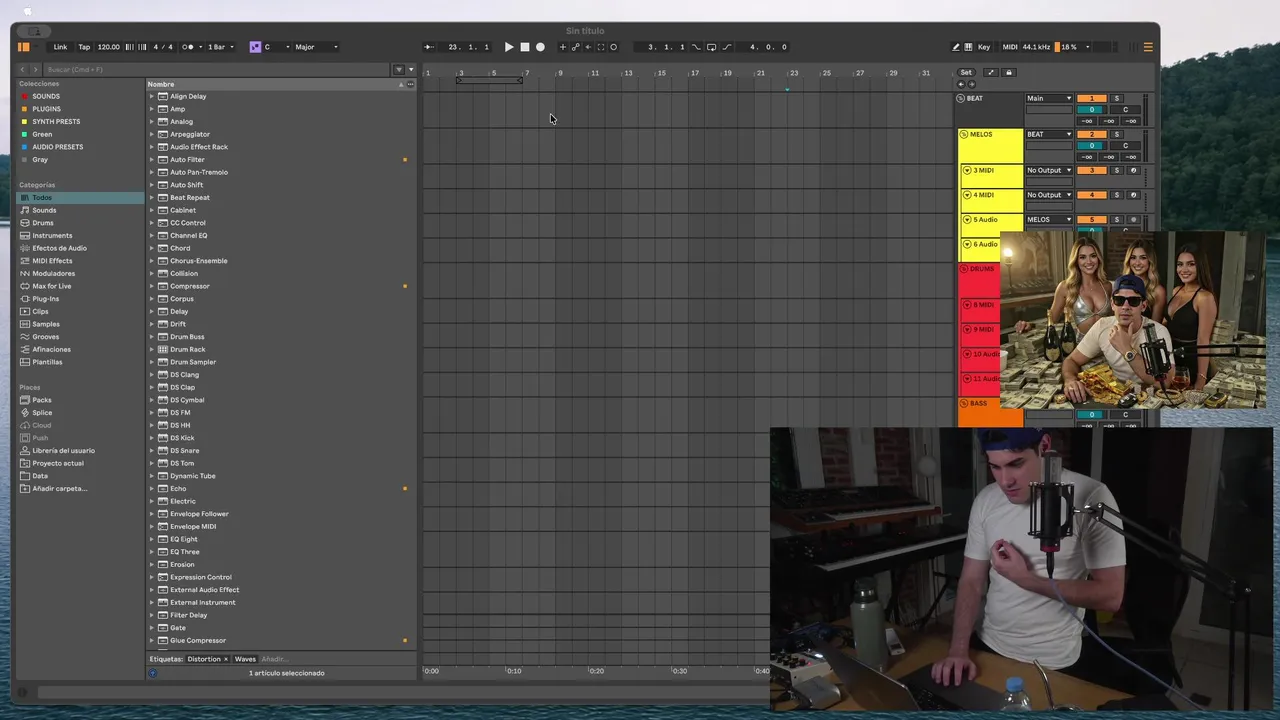
Task: Solo the 3 MIDI track
Action: 1117,170
